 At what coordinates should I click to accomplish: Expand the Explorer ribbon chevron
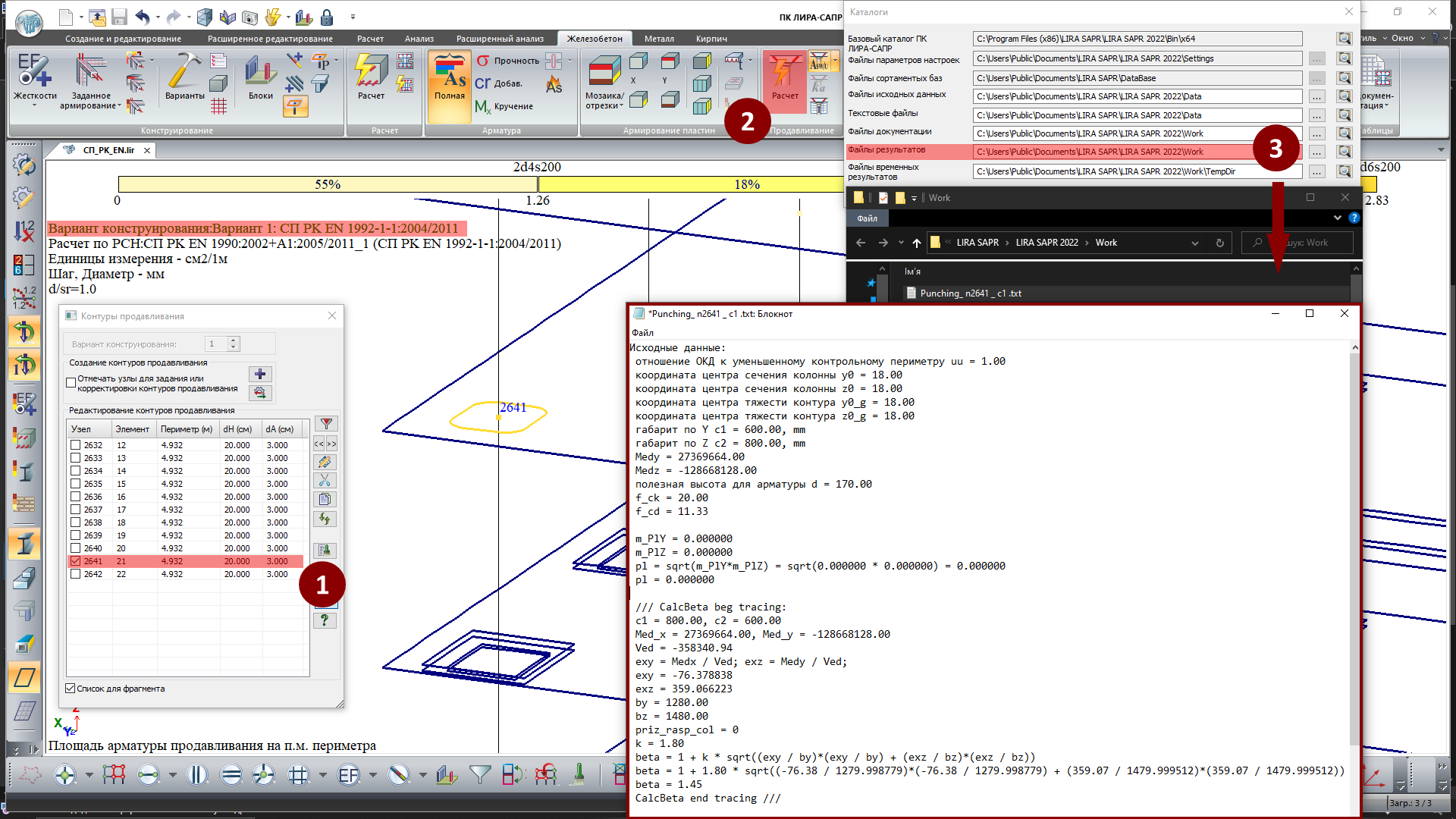1337,218
